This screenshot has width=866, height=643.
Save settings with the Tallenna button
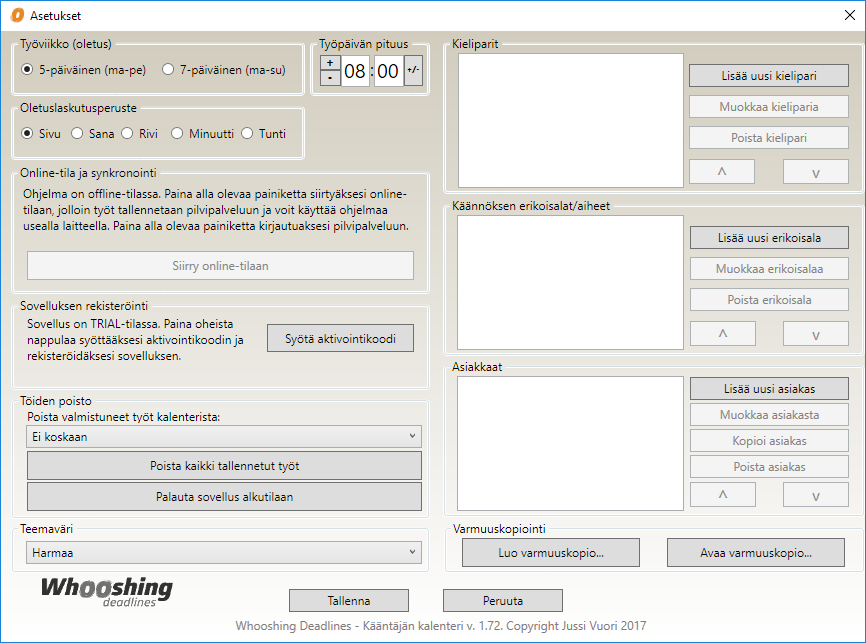(x=349, y=600)
